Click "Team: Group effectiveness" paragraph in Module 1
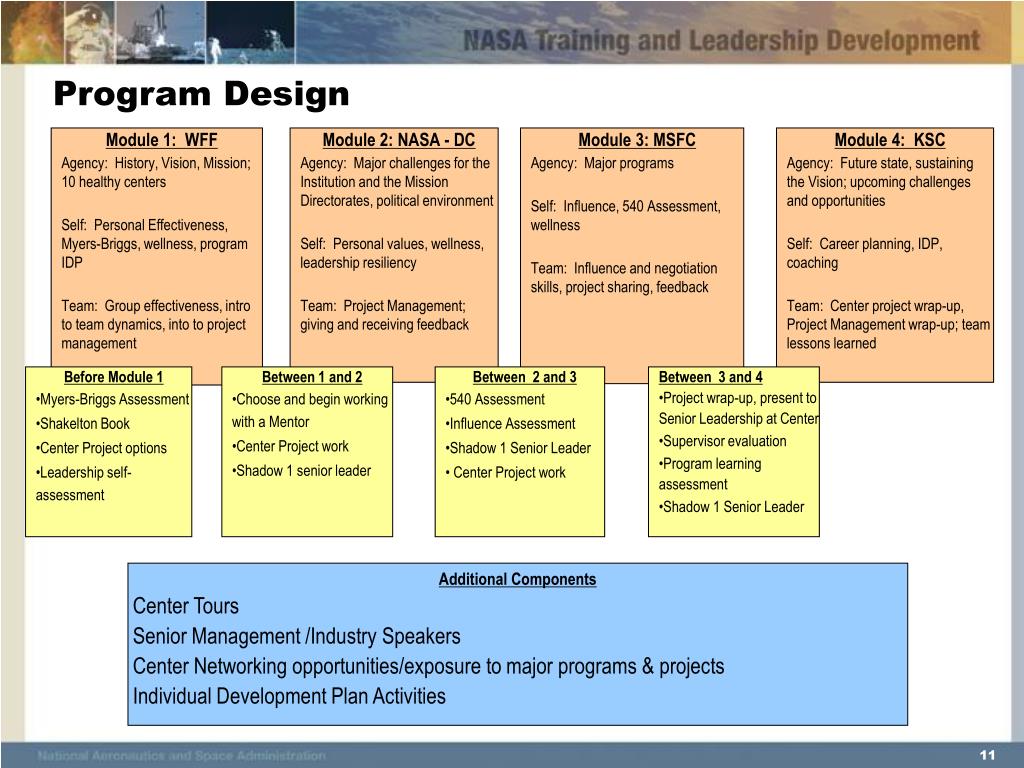Viewport: 1024px width, 768px height. 156,325
